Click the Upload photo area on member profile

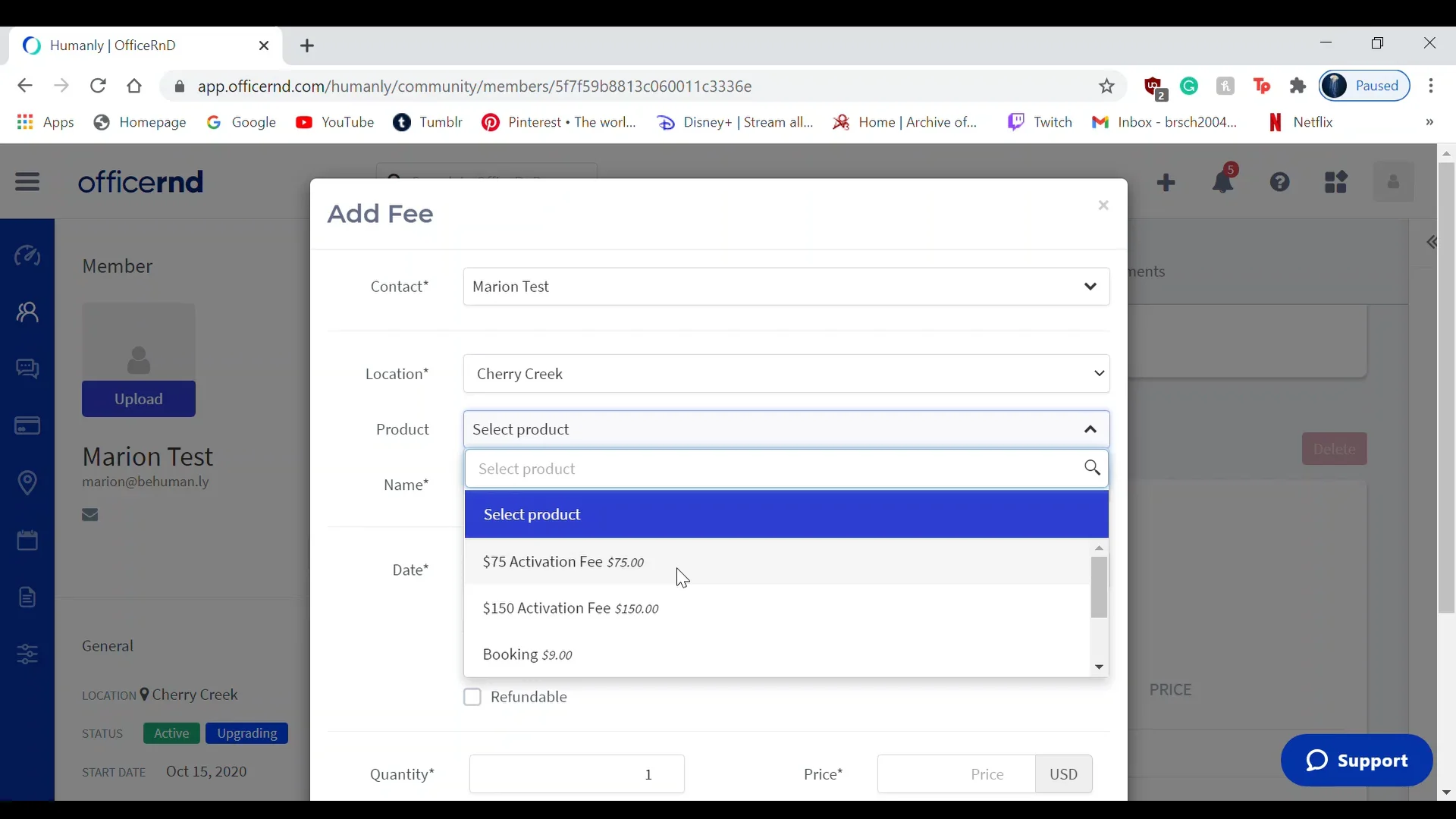pyautogui.click(x=138, y=398)
